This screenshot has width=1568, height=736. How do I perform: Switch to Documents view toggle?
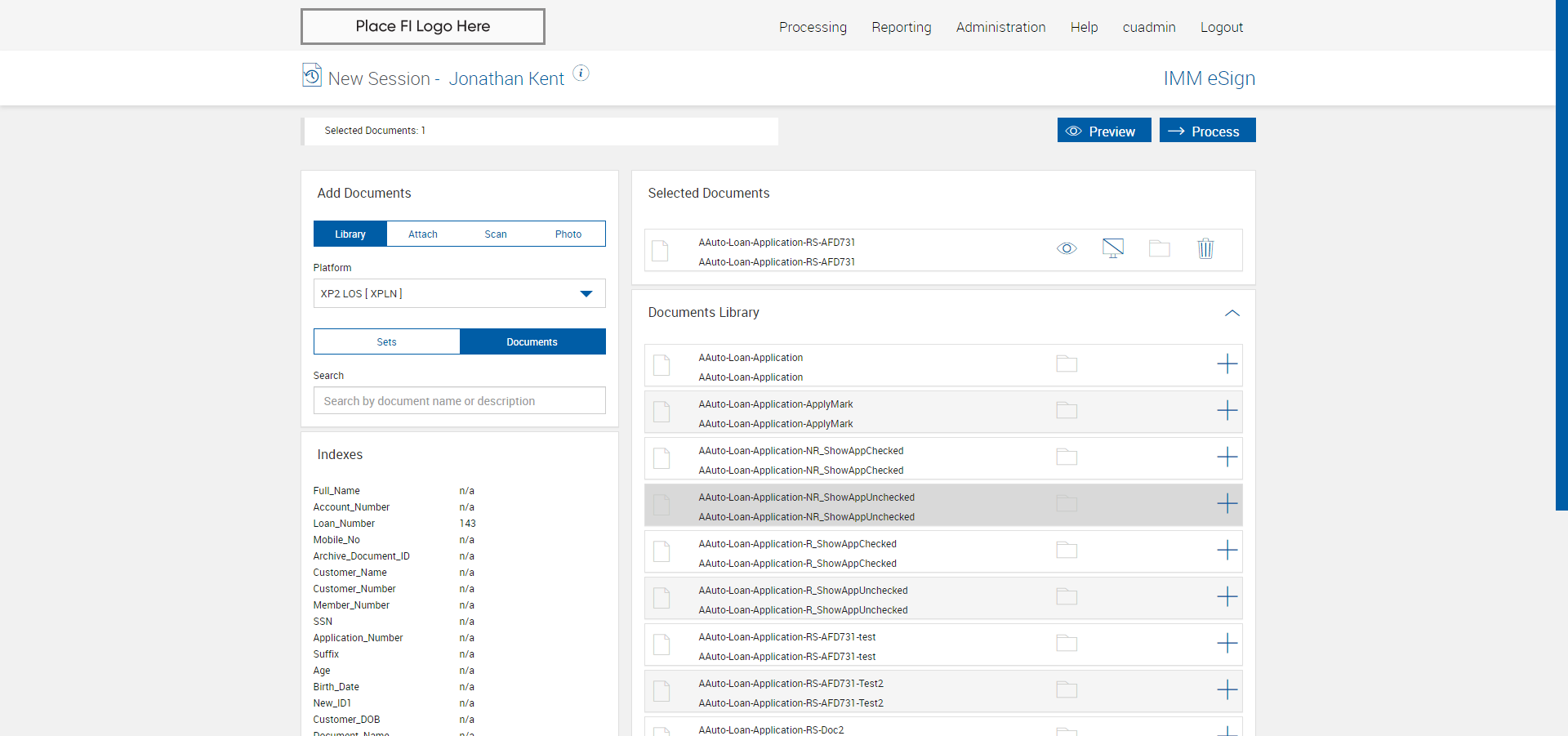tap(532, 342)
